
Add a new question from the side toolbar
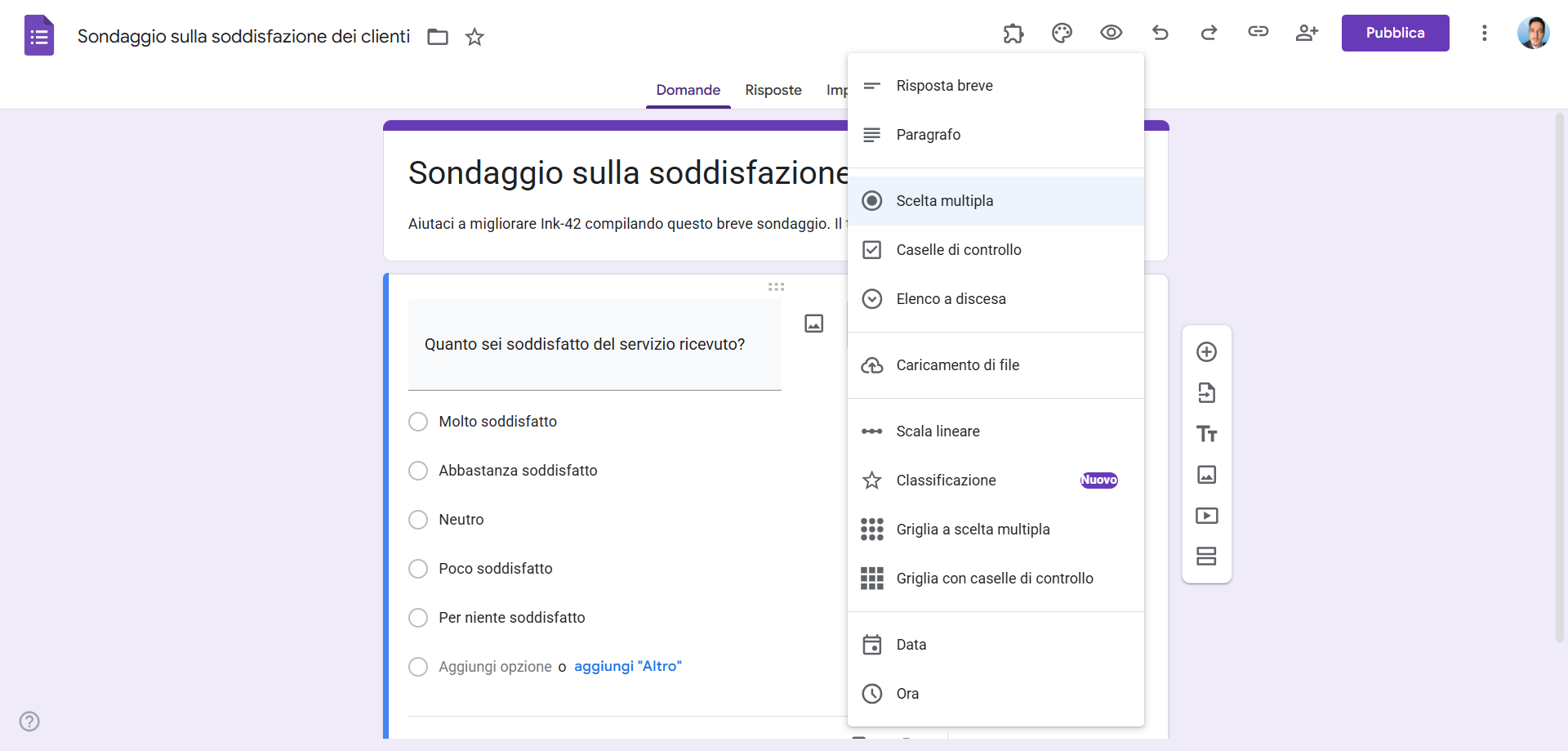1207,351
